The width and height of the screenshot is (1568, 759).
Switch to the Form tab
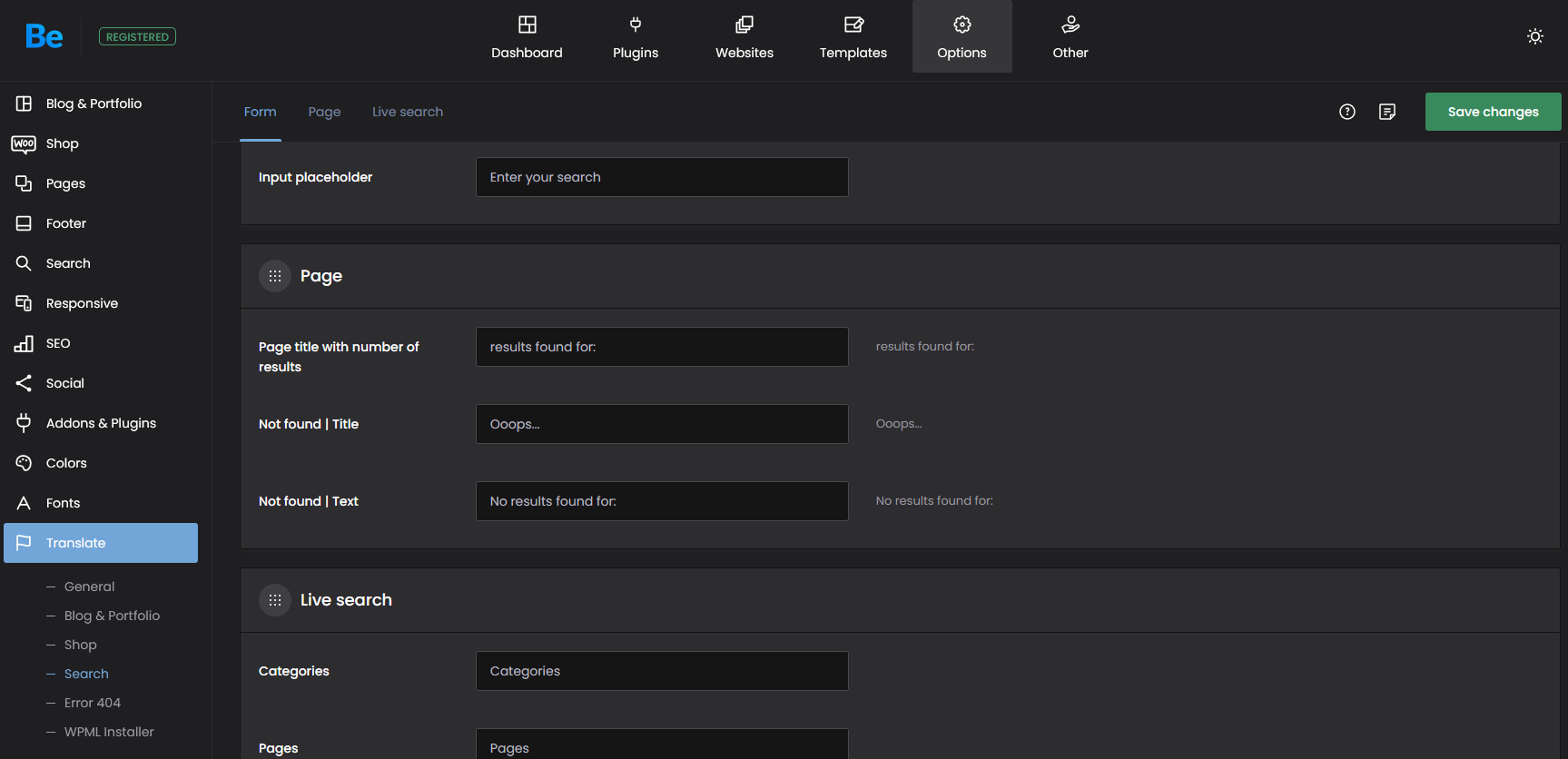[x=261, y=112]
